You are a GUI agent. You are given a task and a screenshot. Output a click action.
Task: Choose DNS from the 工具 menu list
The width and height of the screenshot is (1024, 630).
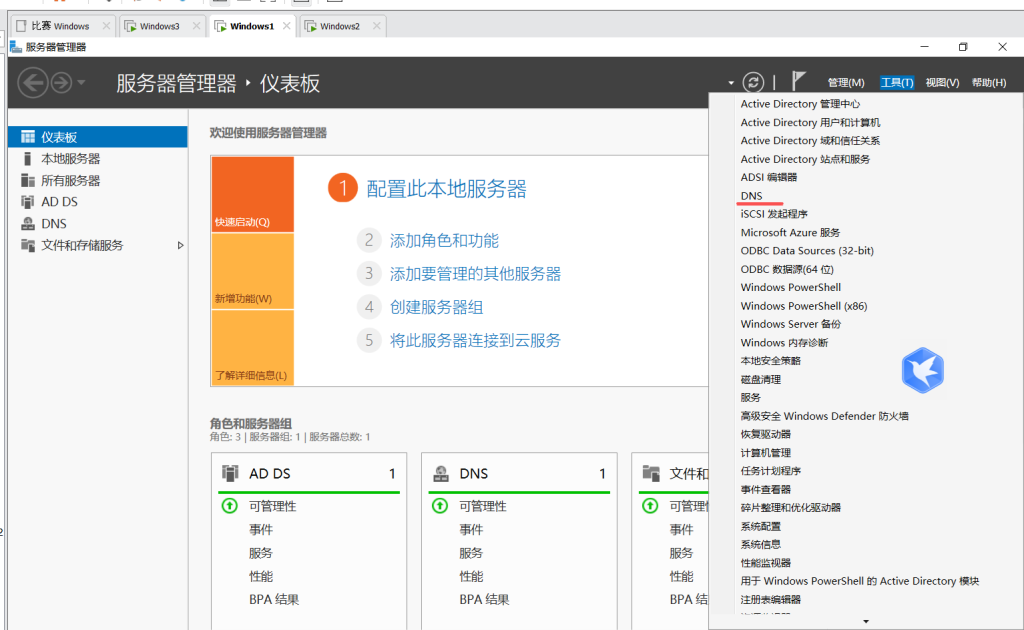(x=751, y=196)
